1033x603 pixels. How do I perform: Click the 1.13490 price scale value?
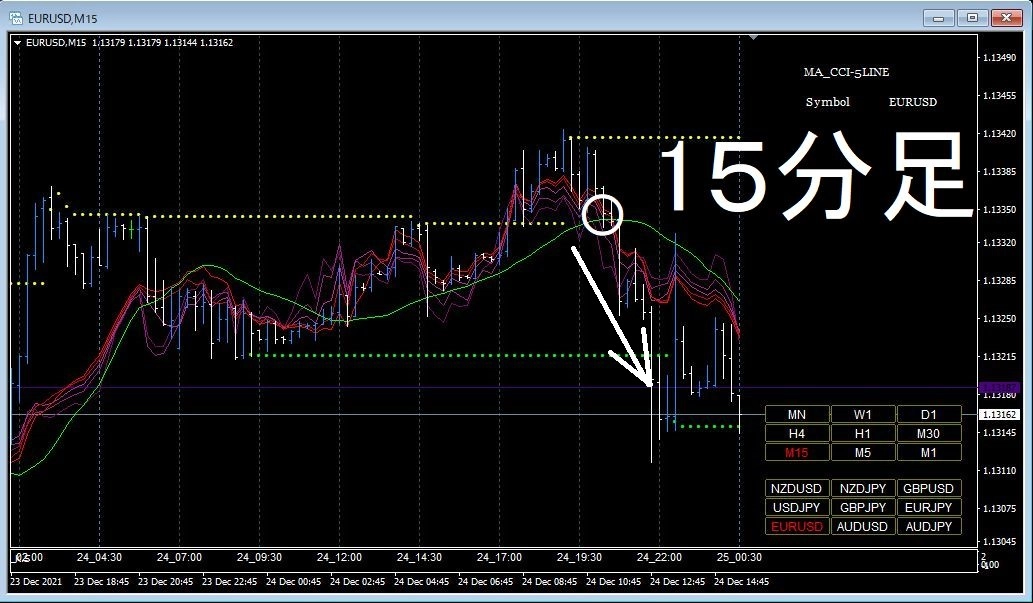click(x=999, y=58)
